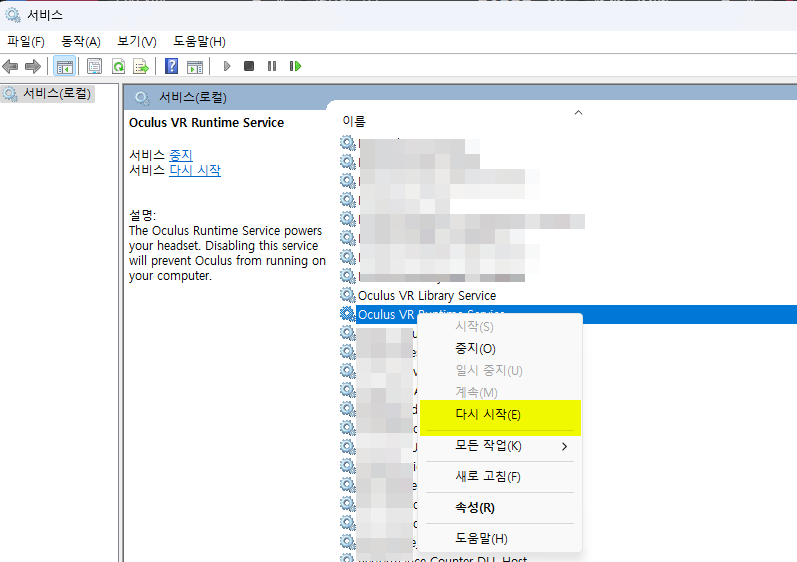
Task: Click the Stop Service square icon
Action: (x=249, y=66)
